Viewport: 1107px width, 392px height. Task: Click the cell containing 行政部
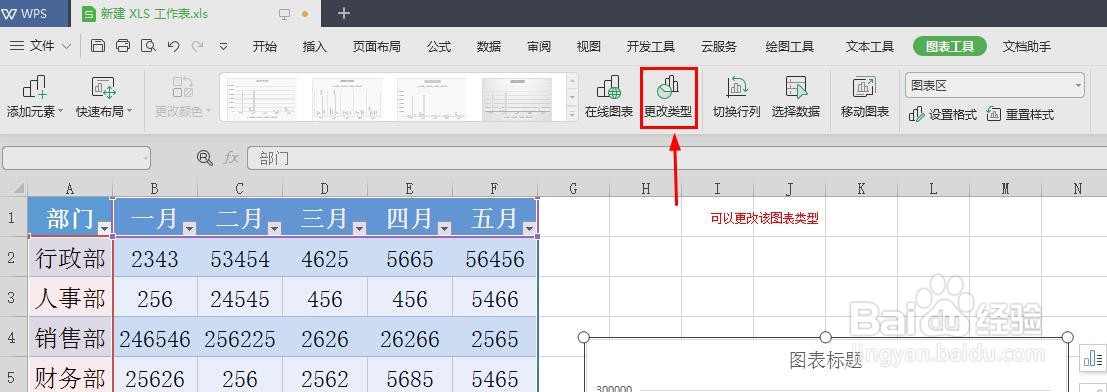click(x=70, y=259)
